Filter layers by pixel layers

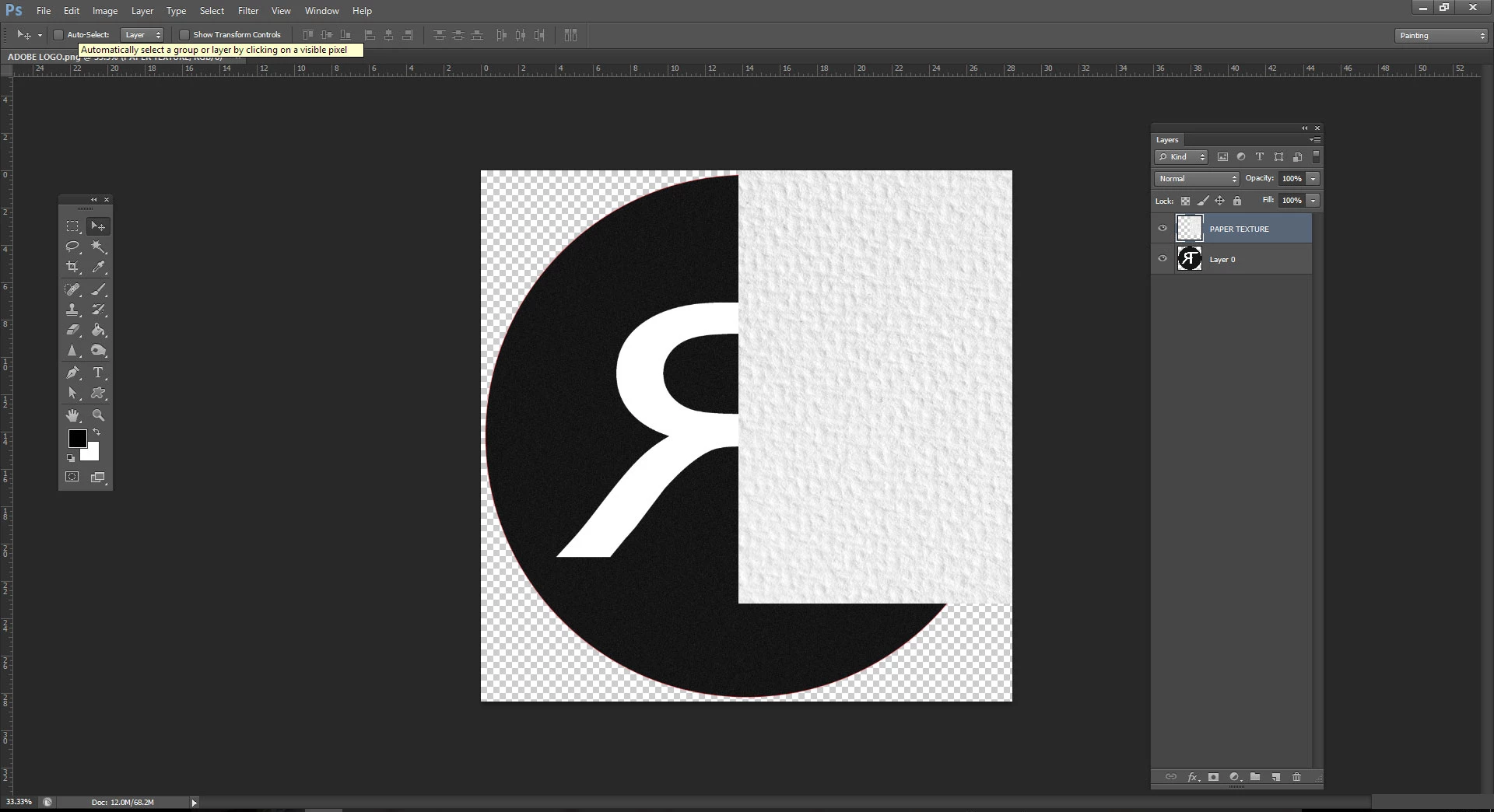(1222, 157)
